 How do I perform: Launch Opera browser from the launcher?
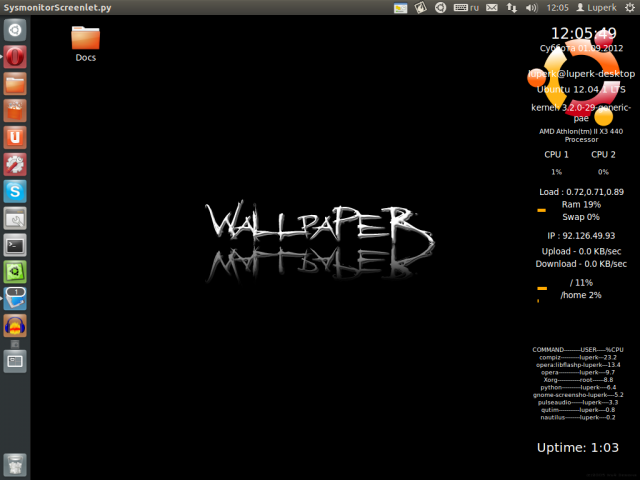[x=15, y=57]
